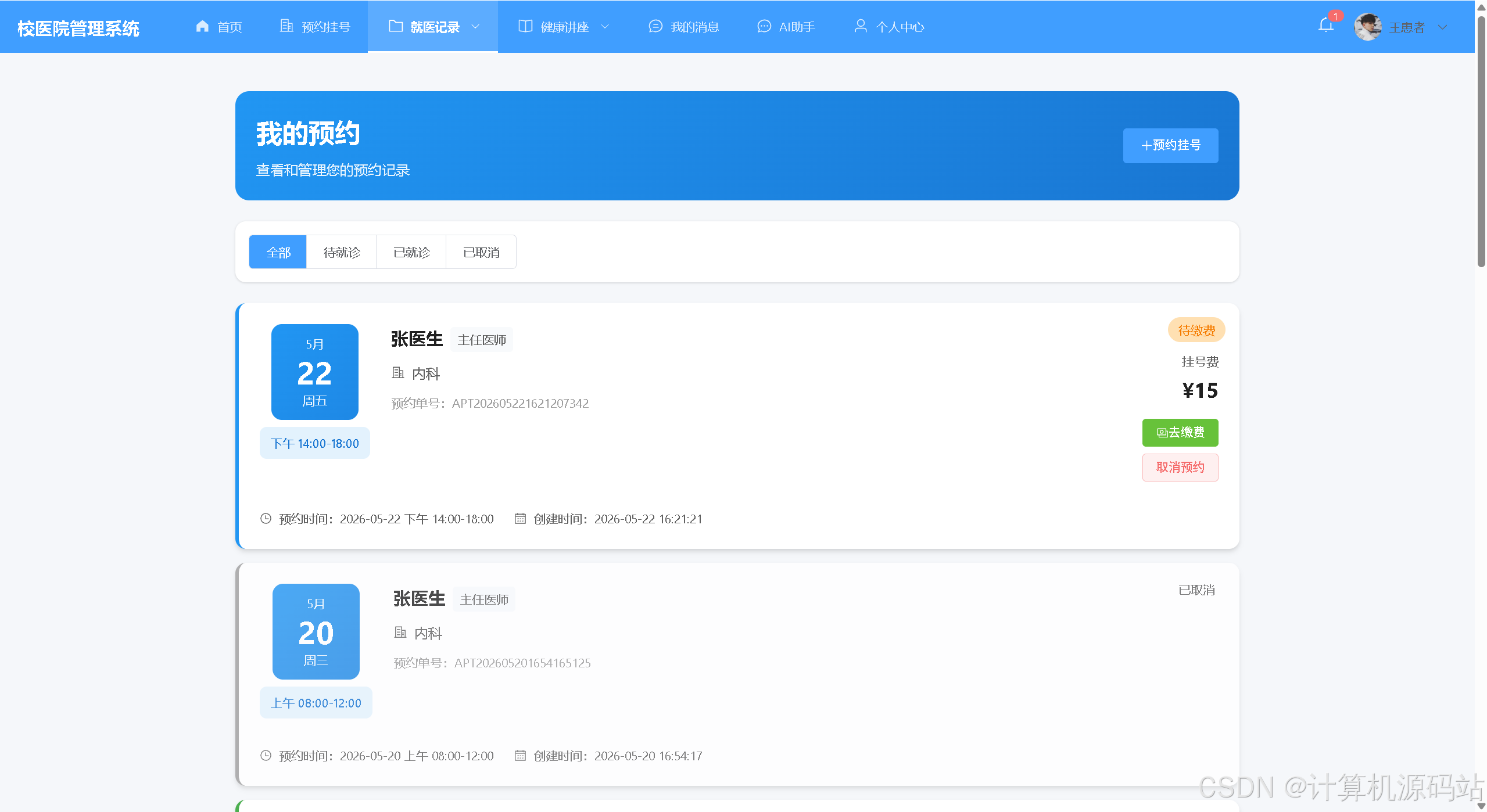This screenshot has width=1487, height=812.
Task: Select the 全部 filter option
Action: point(278,252)
